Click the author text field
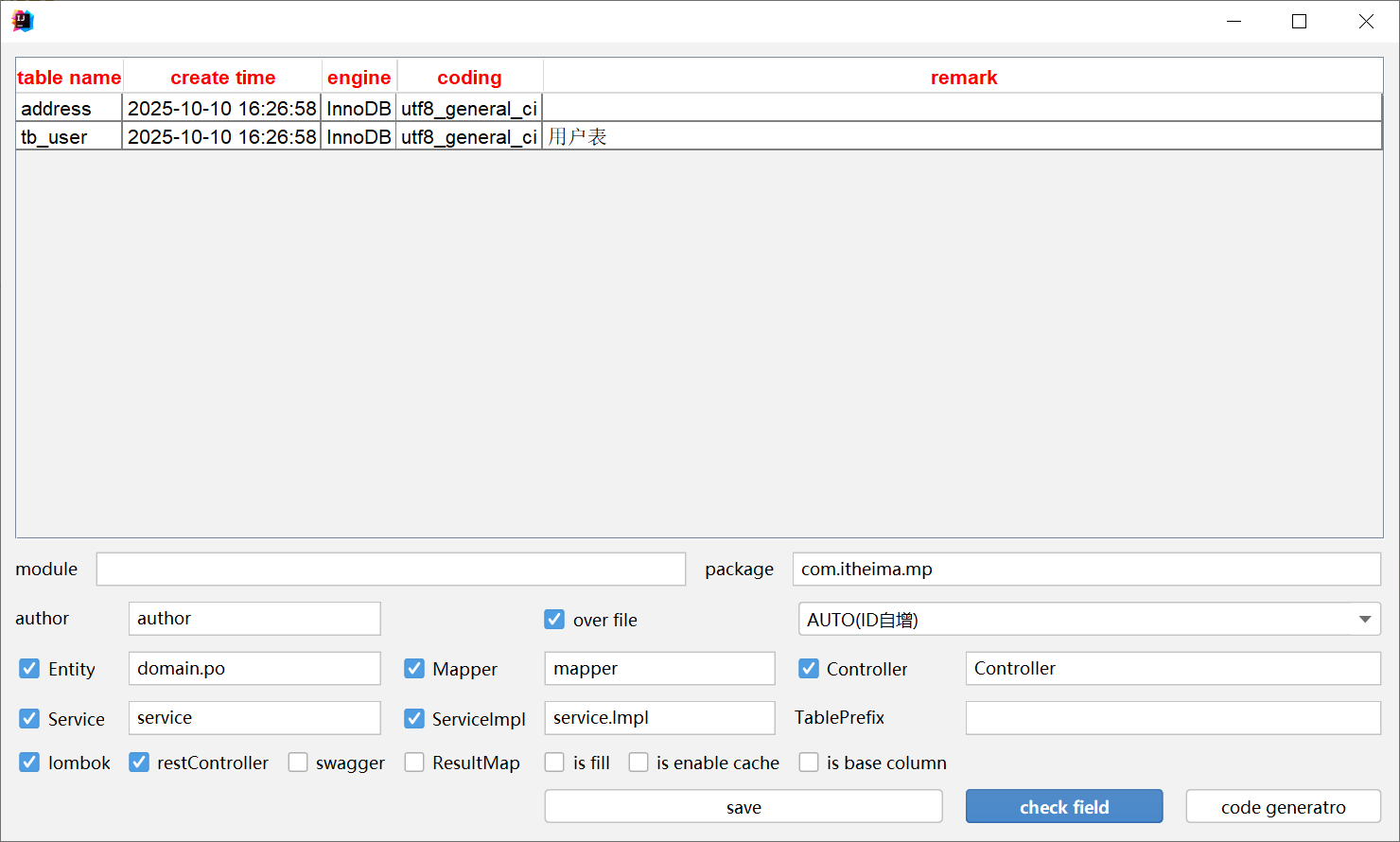This screenshot has height=842, width=1400. [x=254, y=619]
